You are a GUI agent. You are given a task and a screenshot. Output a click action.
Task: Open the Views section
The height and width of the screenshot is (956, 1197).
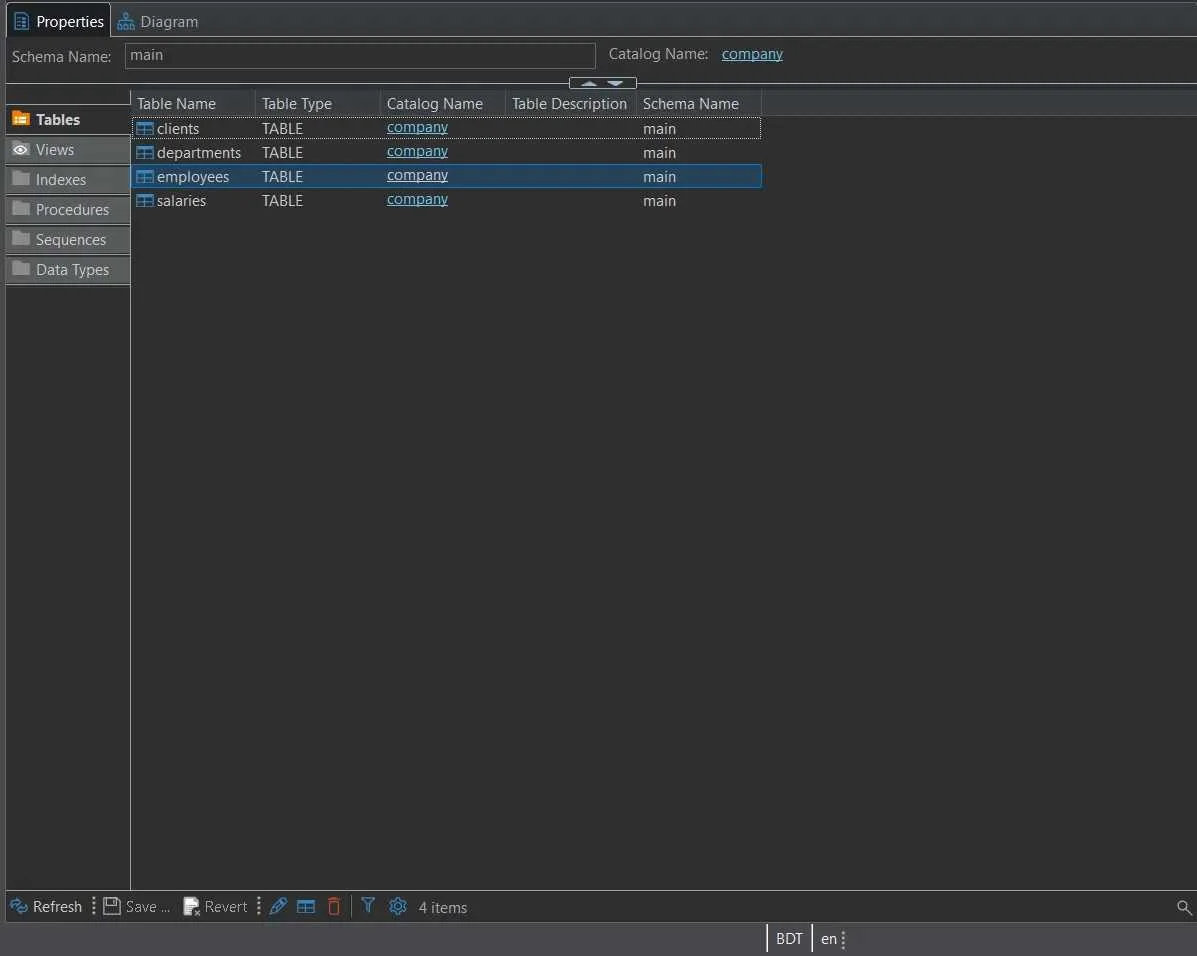pos(68,150)
